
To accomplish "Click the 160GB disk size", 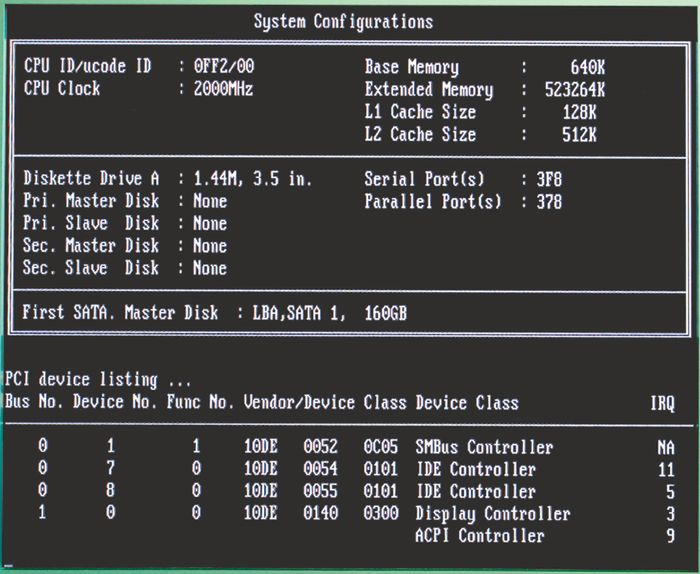I will coord(386,314).
